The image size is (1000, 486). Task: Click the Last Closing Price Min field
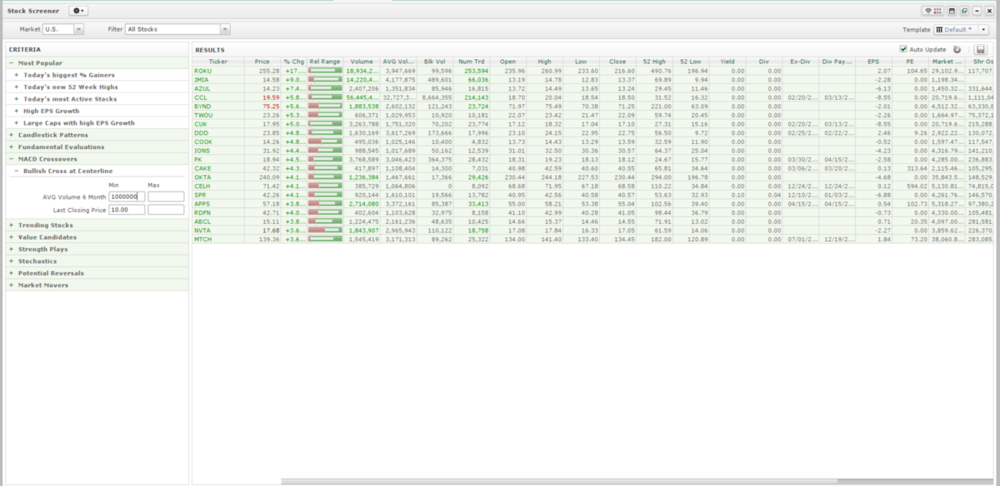[x=127, y=210]
